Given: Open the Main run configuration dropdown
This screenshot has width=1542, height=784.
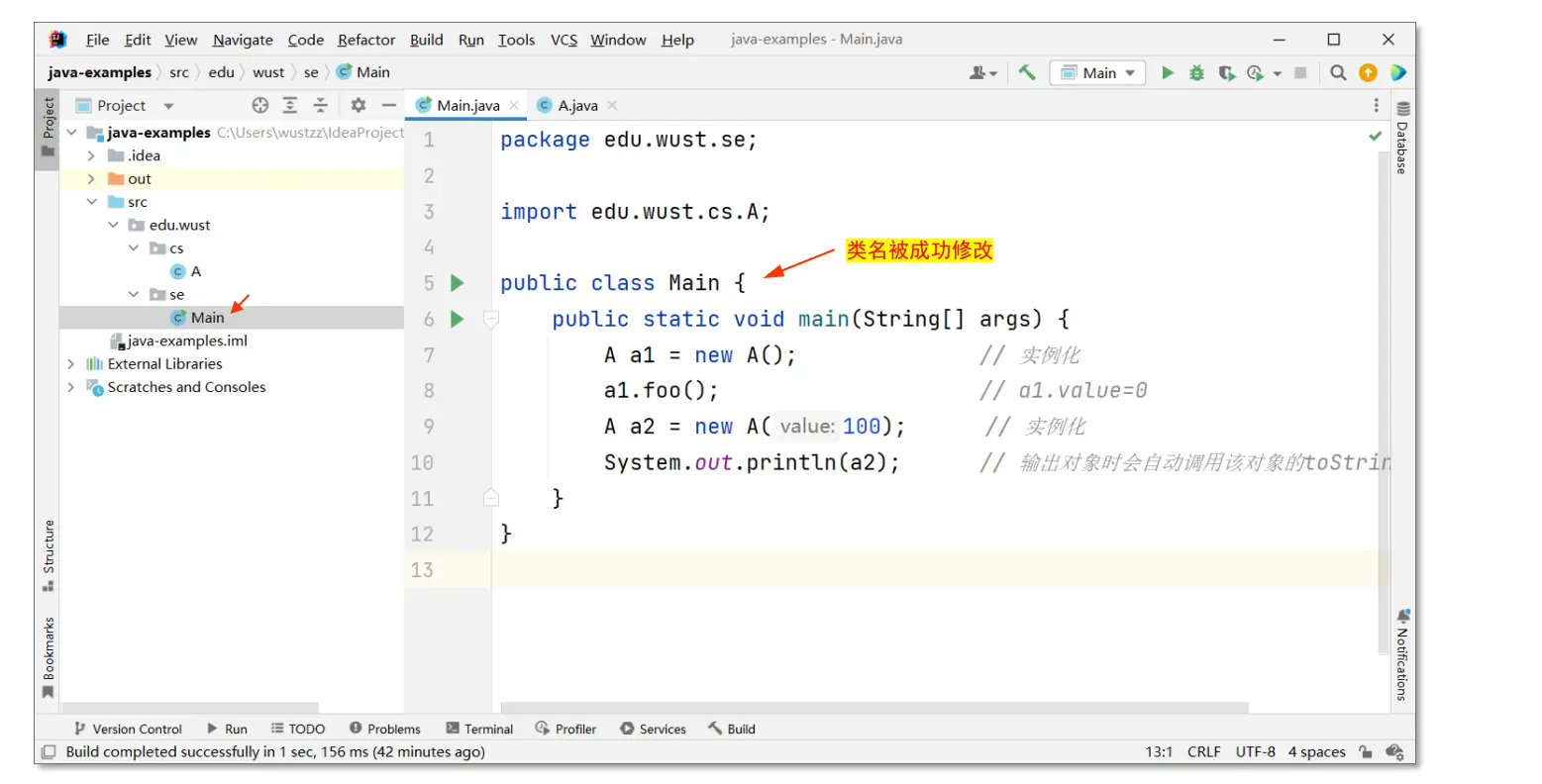Looking at the screenshot, I should 1097,72.
